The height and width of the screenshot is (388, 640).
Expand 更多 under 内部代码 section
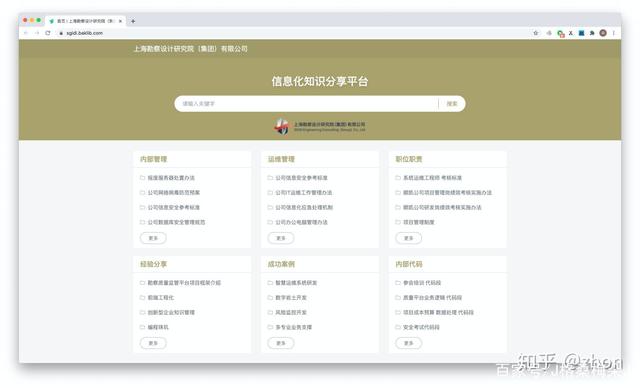click(x=409, y=343)
